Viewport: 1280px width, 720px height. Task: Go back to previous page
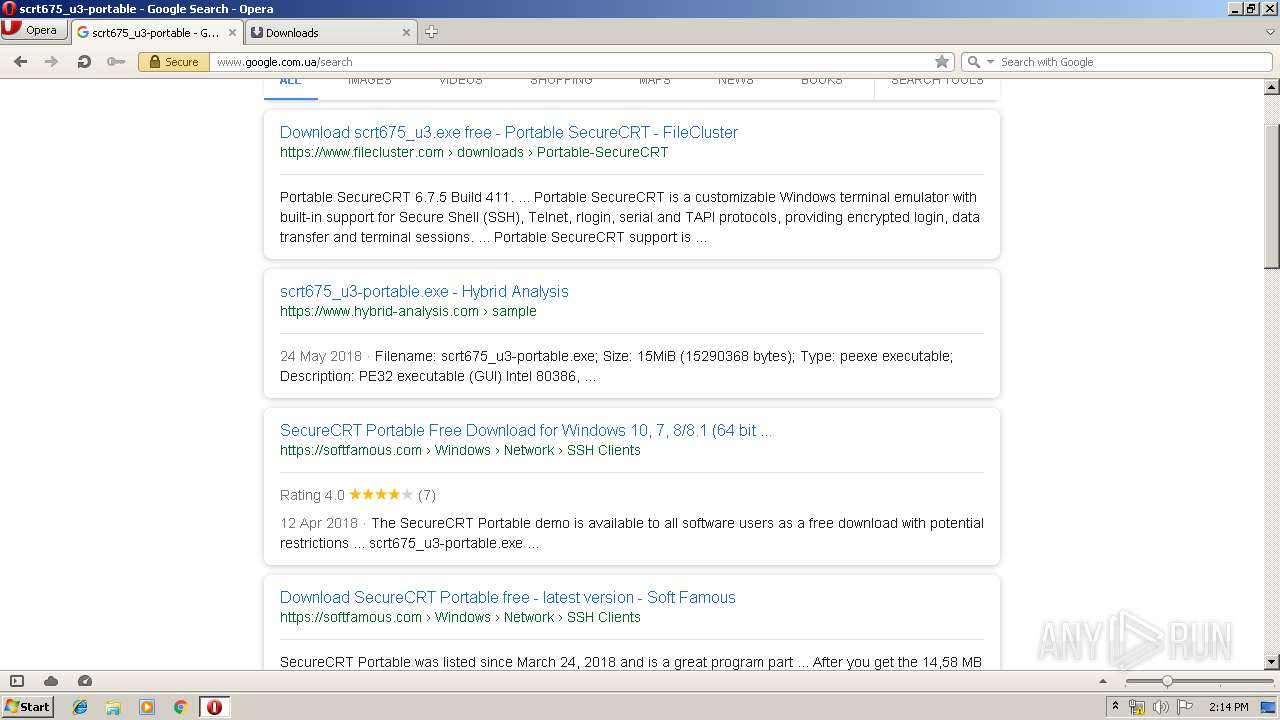pos(20,62)
